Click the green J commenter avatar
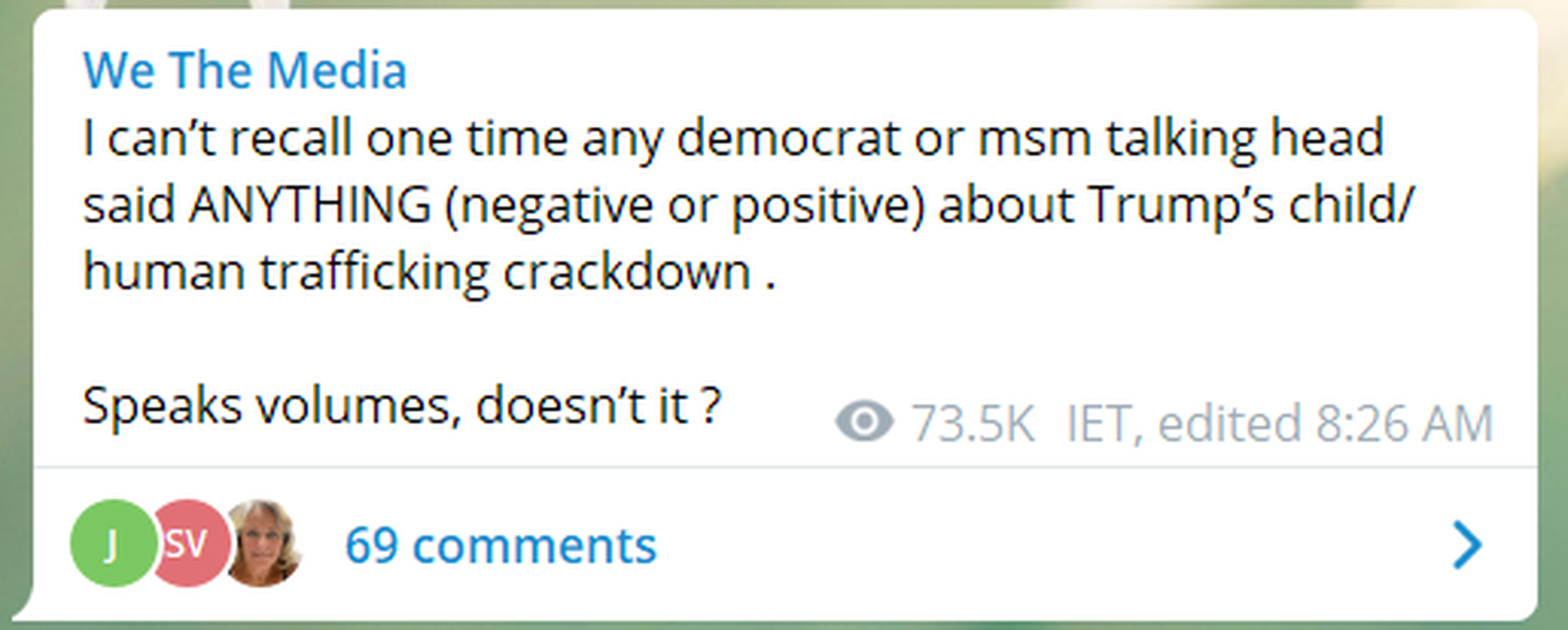 [112, 543]
